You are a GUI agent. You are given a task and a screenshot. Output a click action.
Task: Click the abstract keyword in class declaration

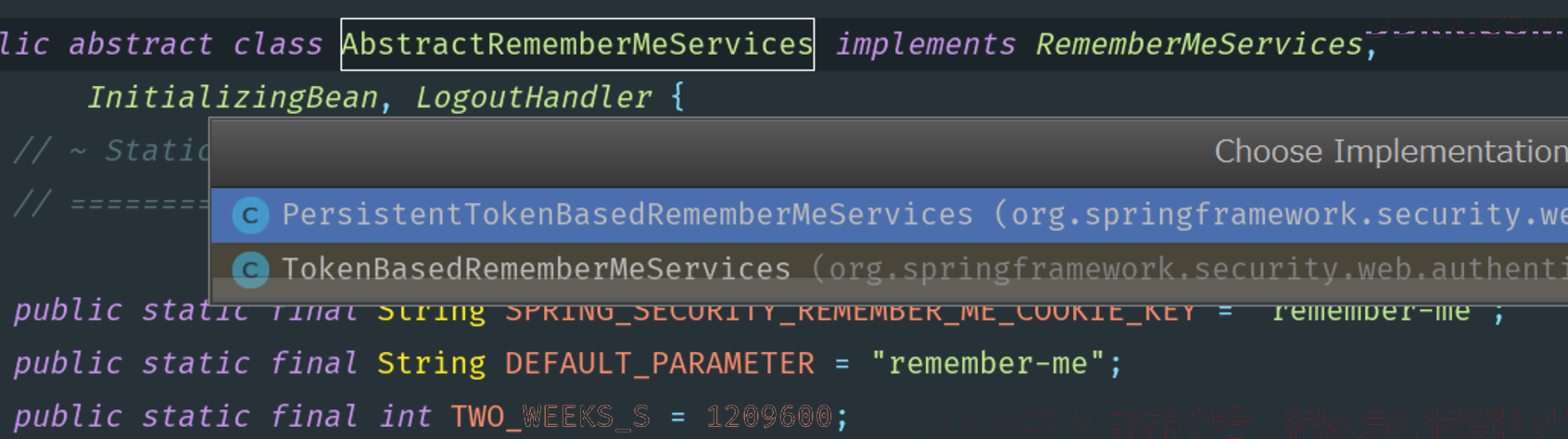tap(141, 44)
